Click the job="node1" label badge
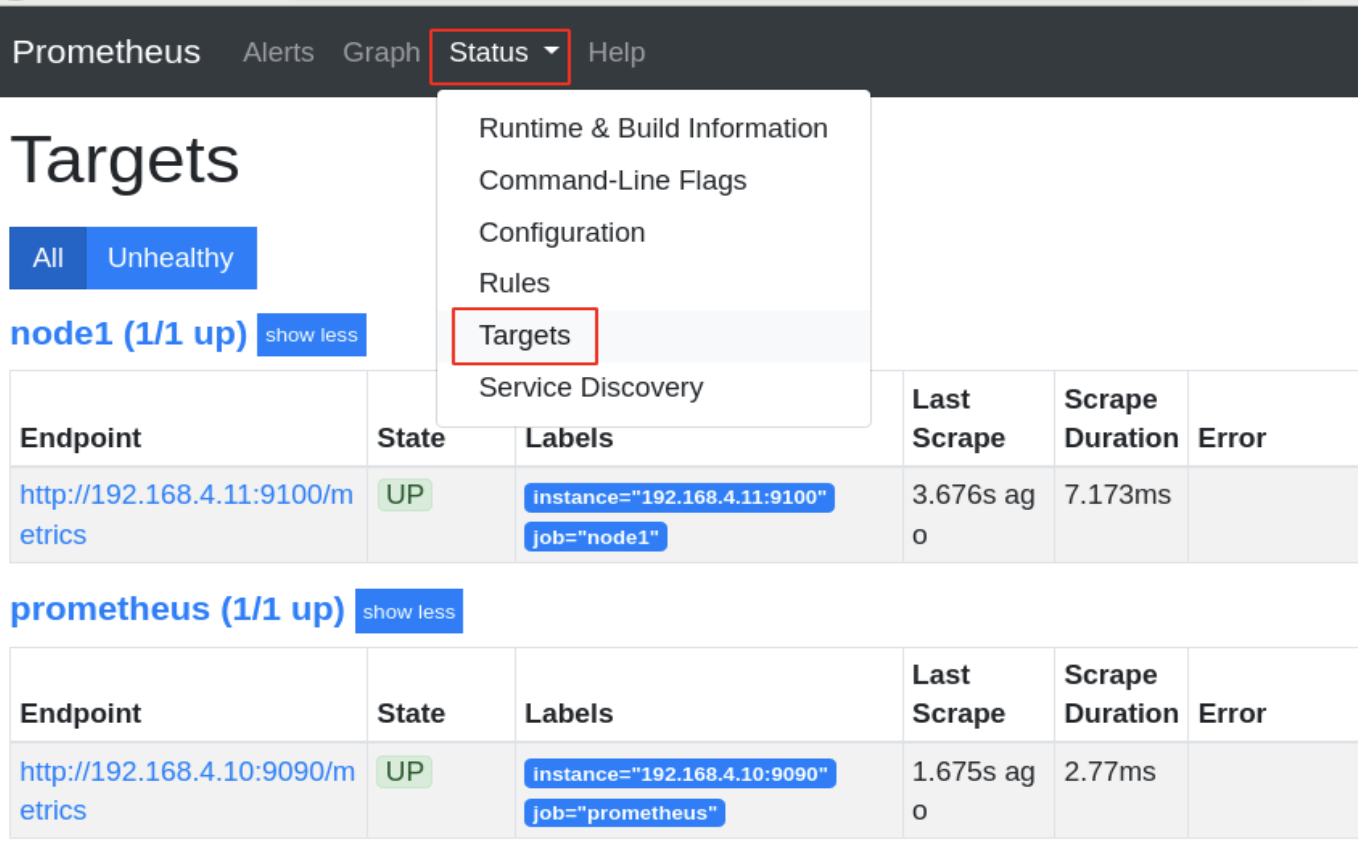This screenshot has height=846, width=1358. pyautogui.click(x=595, y=537)
